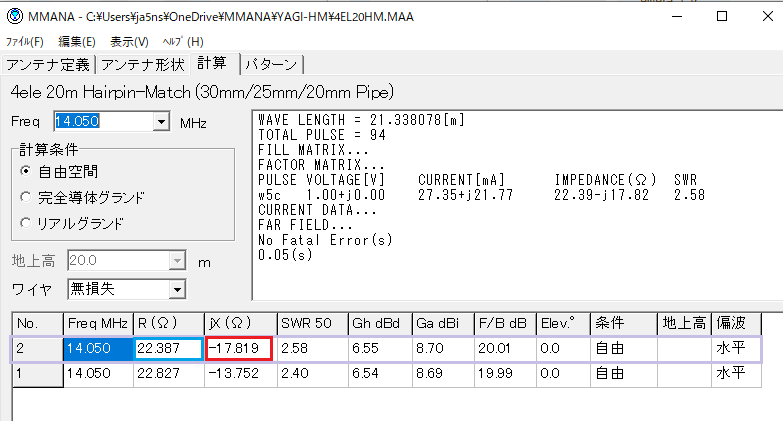783x421 pixels.
Task: Open the ファイル(F) menu
Action: 25,42
